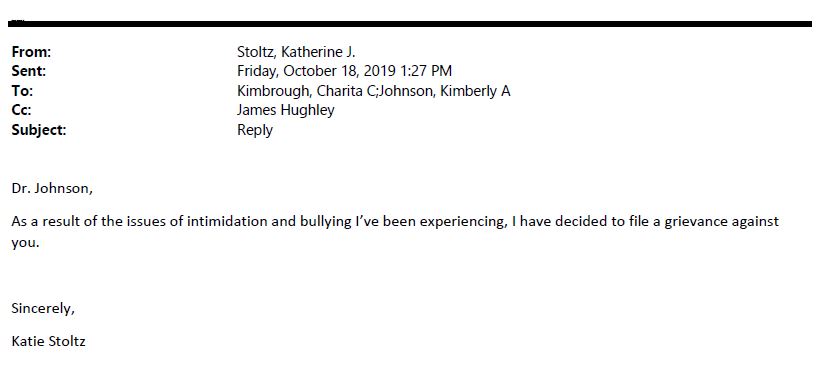Screen dimensions: 818x377
Task: Click the black header divider line
Action: [410, 24]
